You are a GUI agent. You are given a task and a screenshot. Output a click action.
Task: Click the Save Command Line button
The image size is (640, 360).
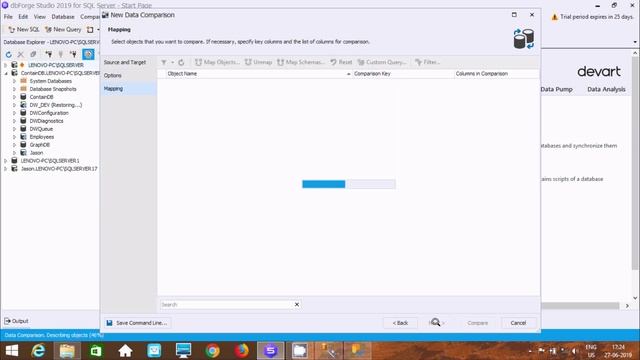[137, 323]
